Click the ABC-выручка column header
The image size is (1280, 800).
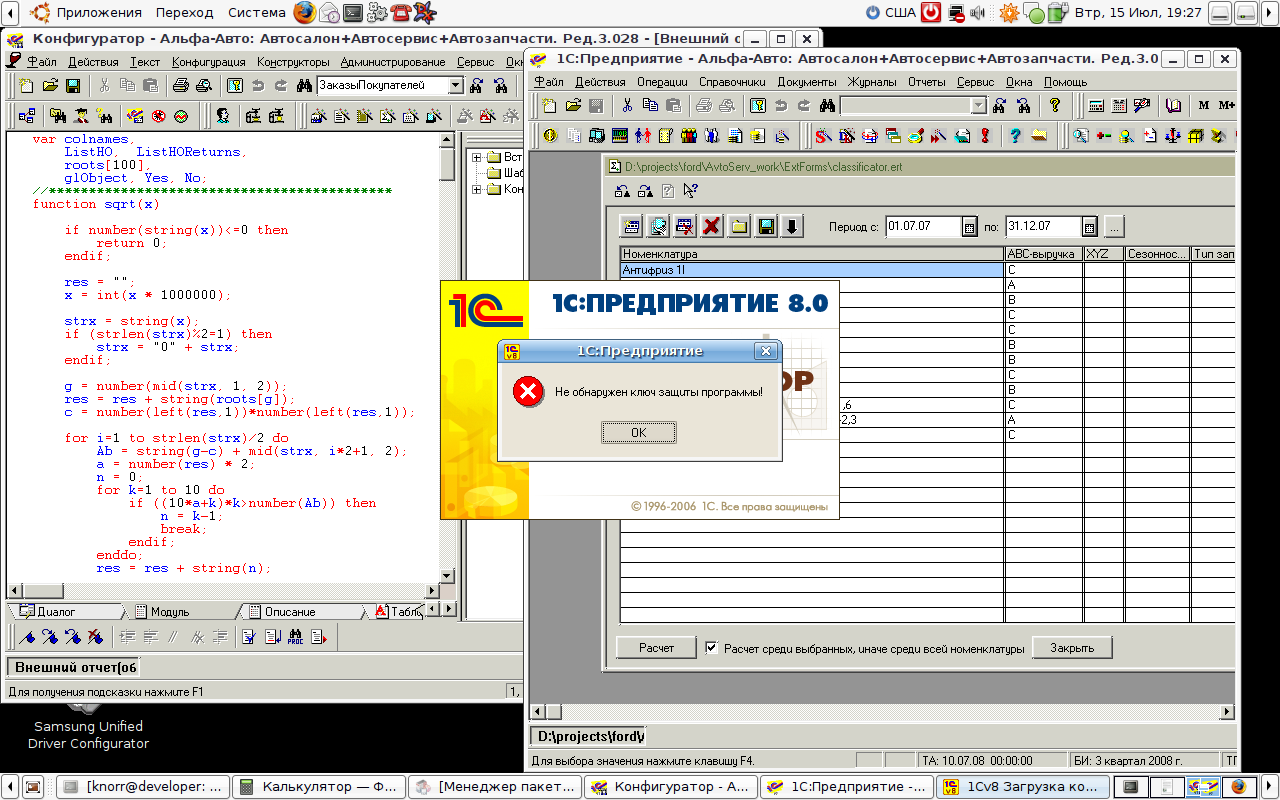click(1043, 255)
